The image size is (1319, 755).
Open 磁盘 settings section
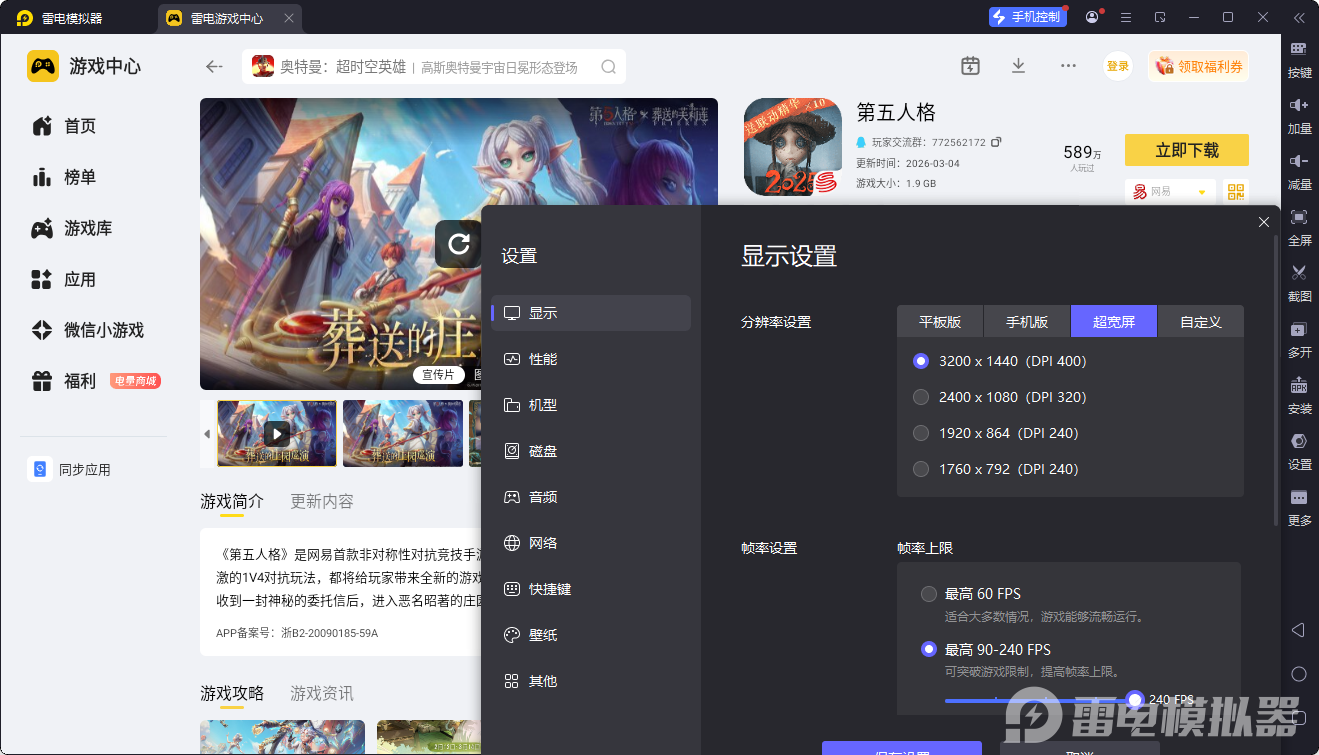pyautogui.click(x=591, y=451)
